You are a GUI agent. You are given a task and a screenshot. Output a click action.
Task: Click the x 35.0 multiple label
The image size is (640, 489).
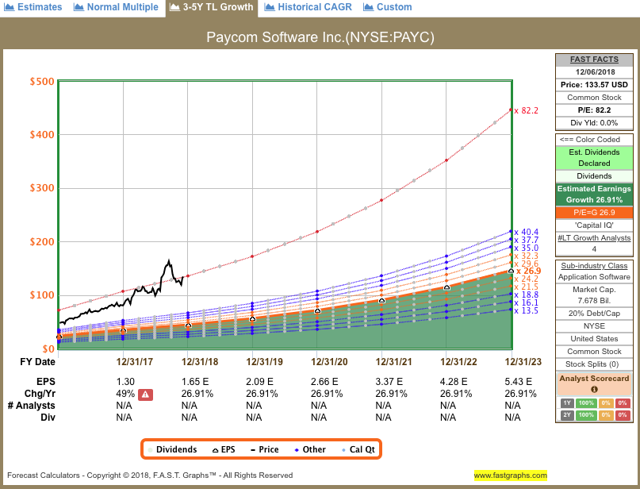(x=527, y=248)
